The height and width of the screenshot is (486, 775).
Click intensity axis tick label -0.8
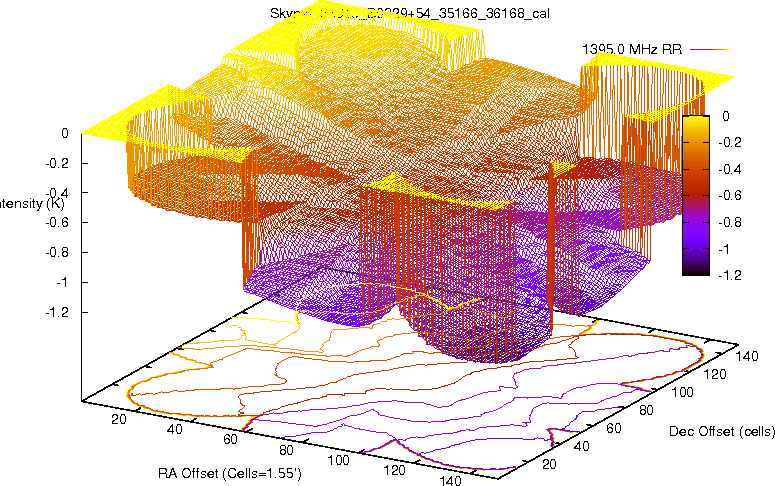pos(57,253)
